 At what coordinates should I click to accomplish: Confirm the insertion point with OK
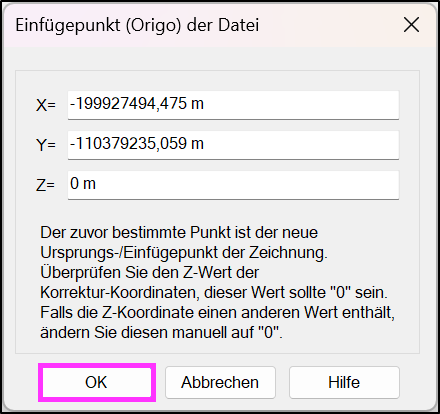point(97,382)
